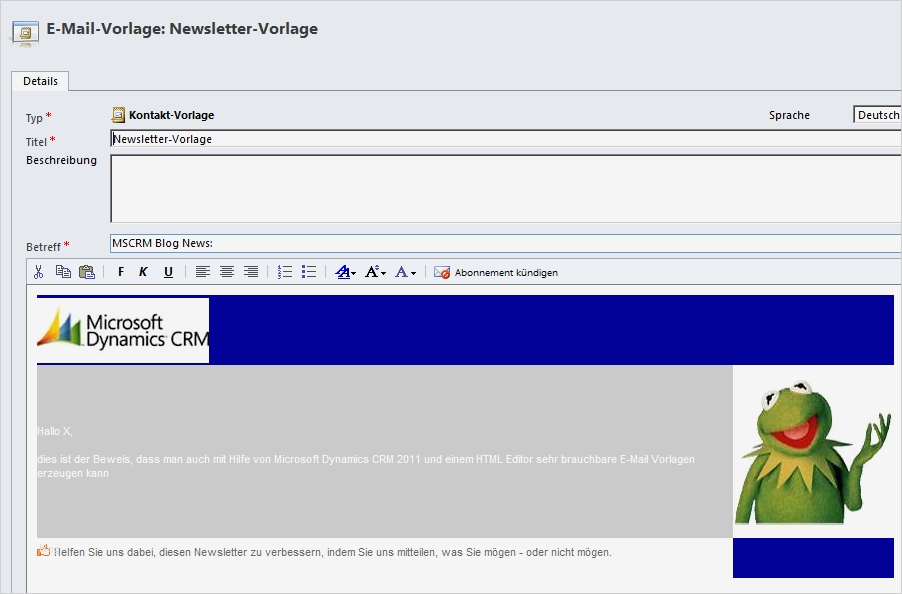Click the Microsoft Dynamics CRM logo image
The image size is (902, 594).
(x=123, y=330)
